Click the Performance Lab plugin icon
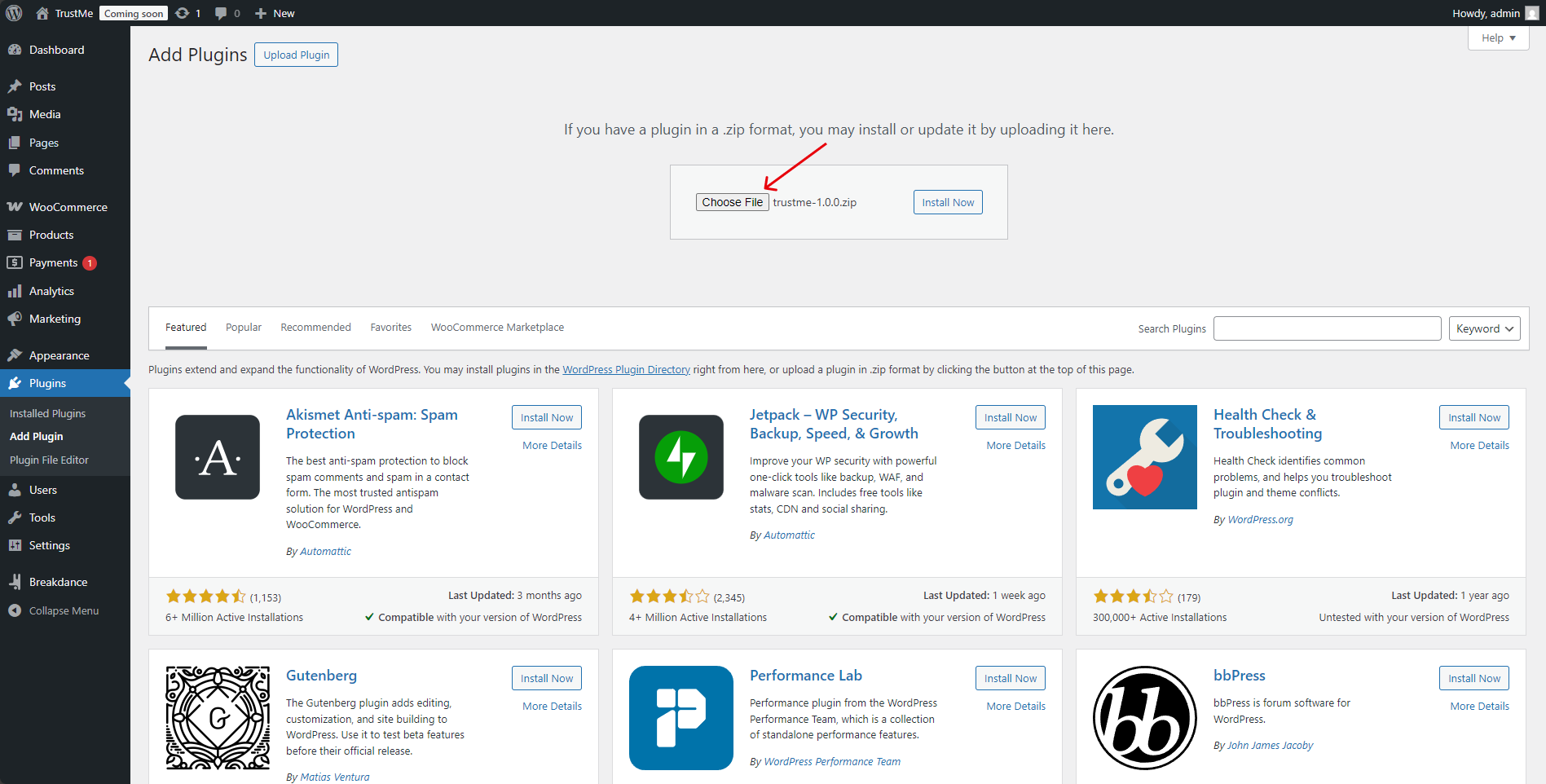1546x784 pixels. (x=681, y=718)
